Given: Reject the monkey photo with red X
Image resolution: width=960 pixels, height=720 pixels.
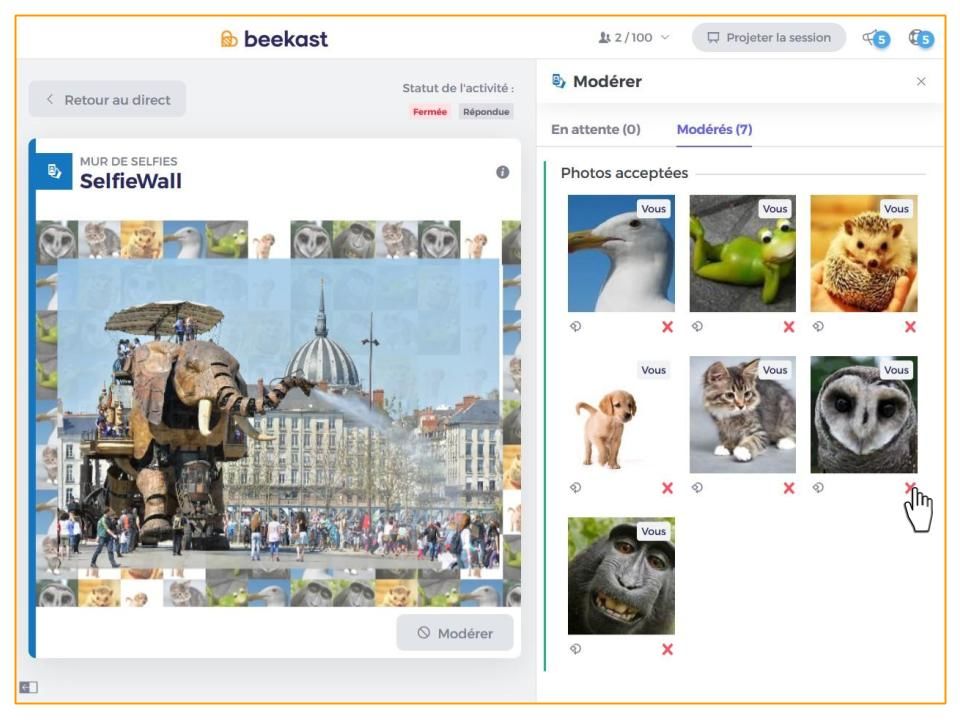Looking at the screenshot, I should [667, 650].
